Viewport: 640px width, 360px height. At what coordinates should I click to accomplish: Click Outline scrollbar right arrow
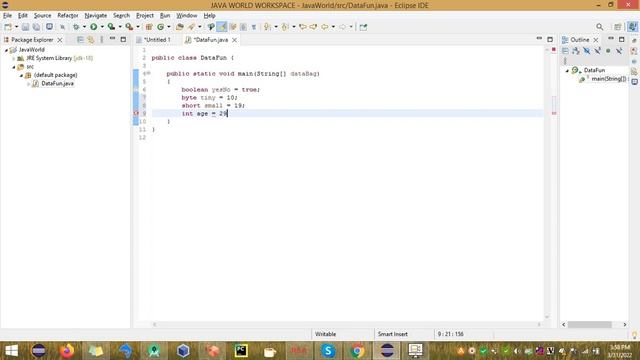tap(624, 324)
